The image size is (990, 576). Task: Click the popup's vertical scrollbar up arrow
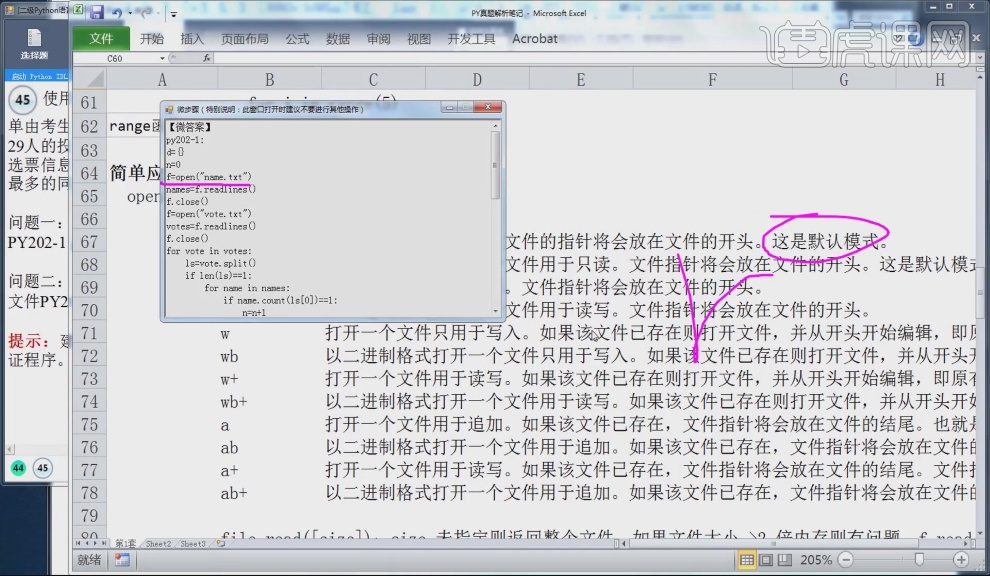[495, 126]
